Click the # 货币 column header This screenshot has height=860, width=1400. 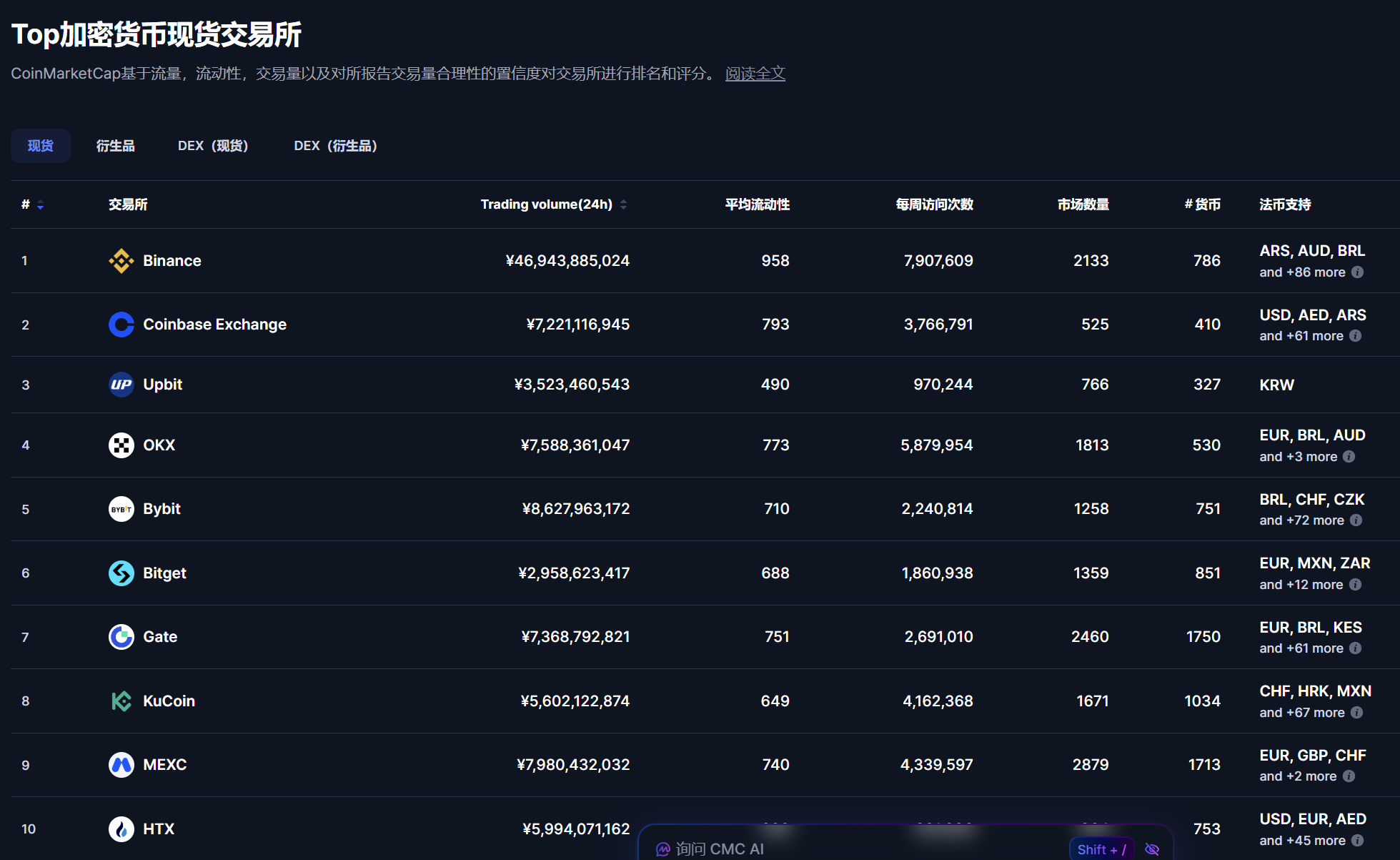(1203, 204)
